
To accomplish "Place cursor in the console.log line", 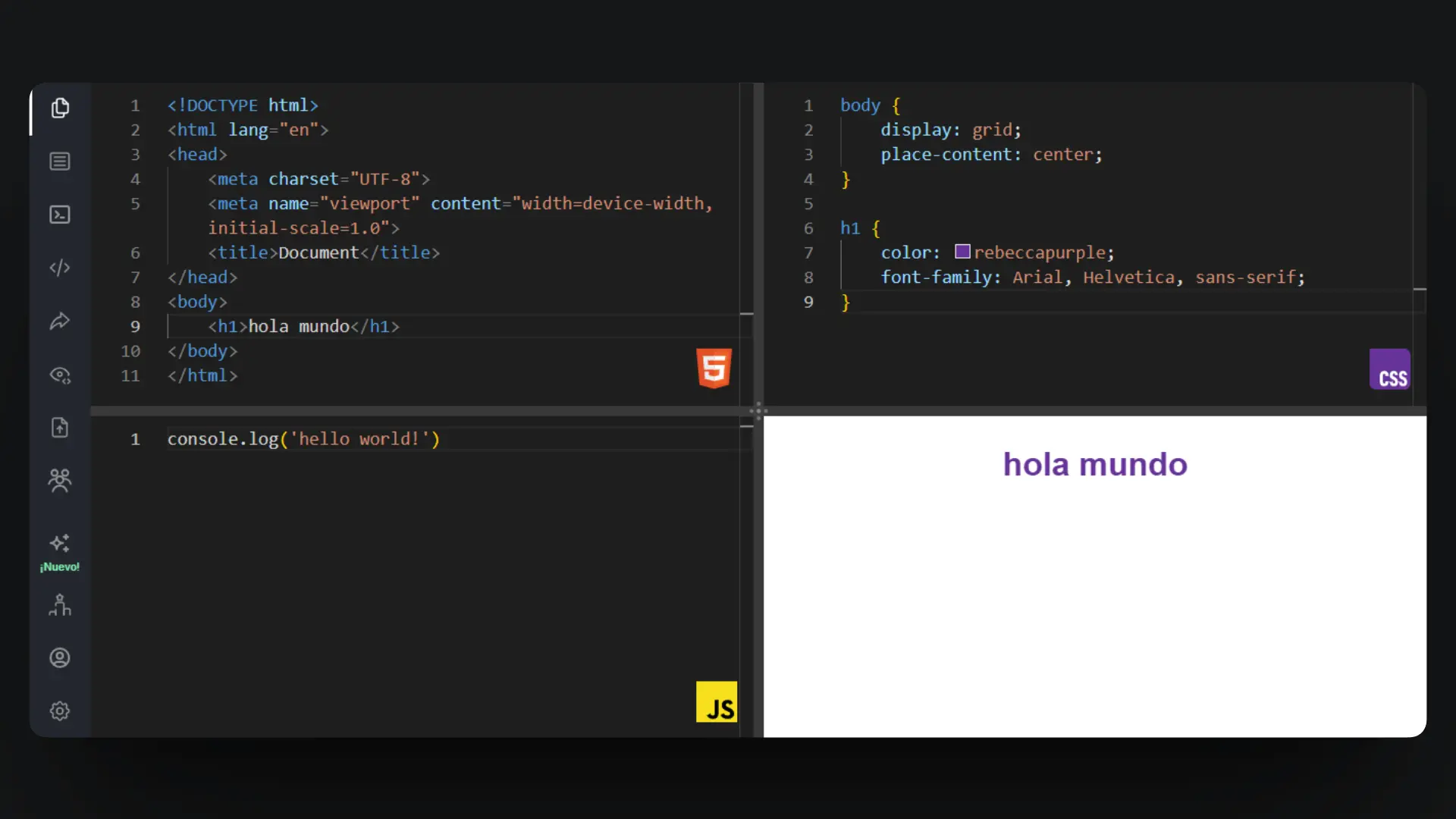I will tap(303, 438).
